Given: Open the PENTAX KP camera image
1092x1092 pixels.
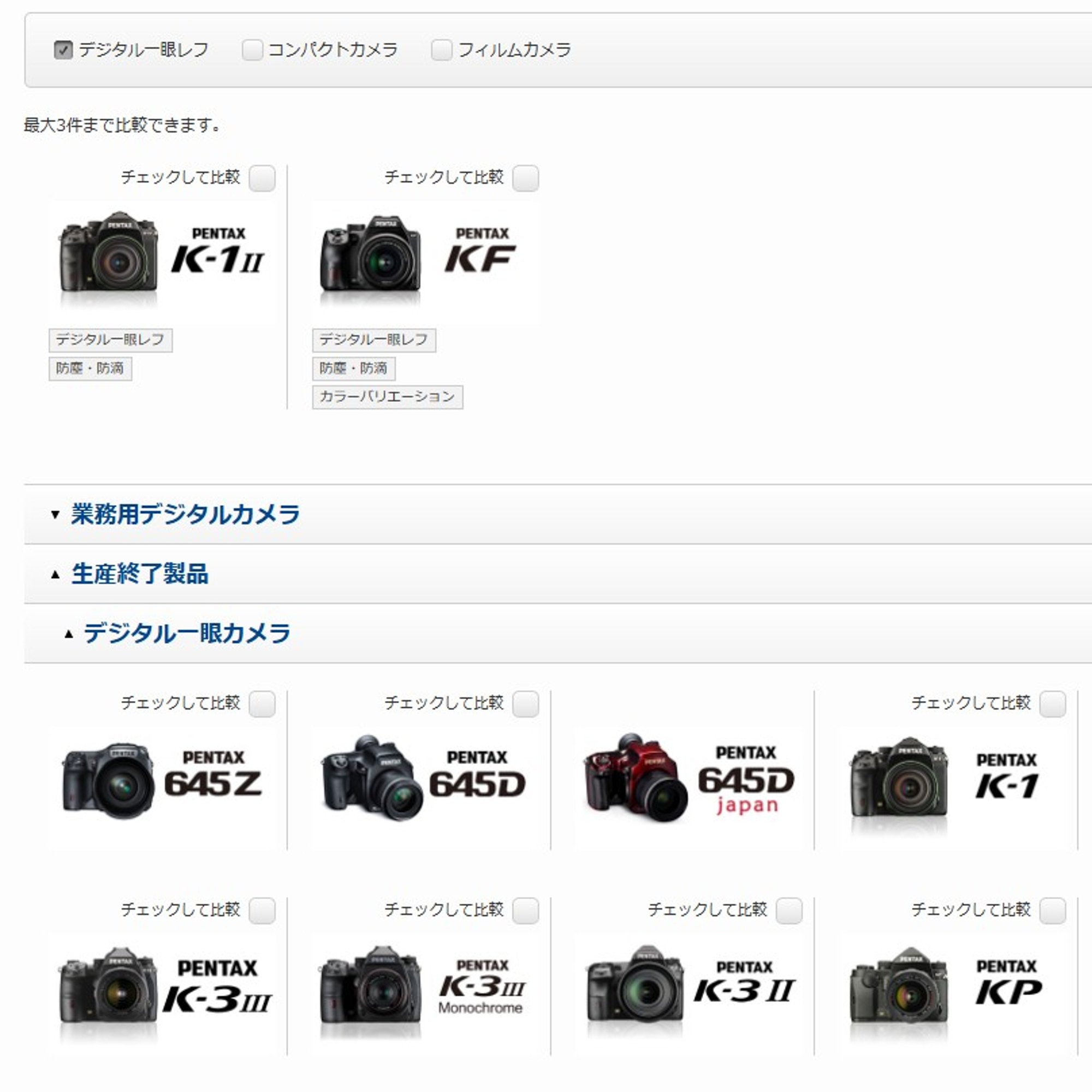Looking at the screenshot, I should point(898,984).
